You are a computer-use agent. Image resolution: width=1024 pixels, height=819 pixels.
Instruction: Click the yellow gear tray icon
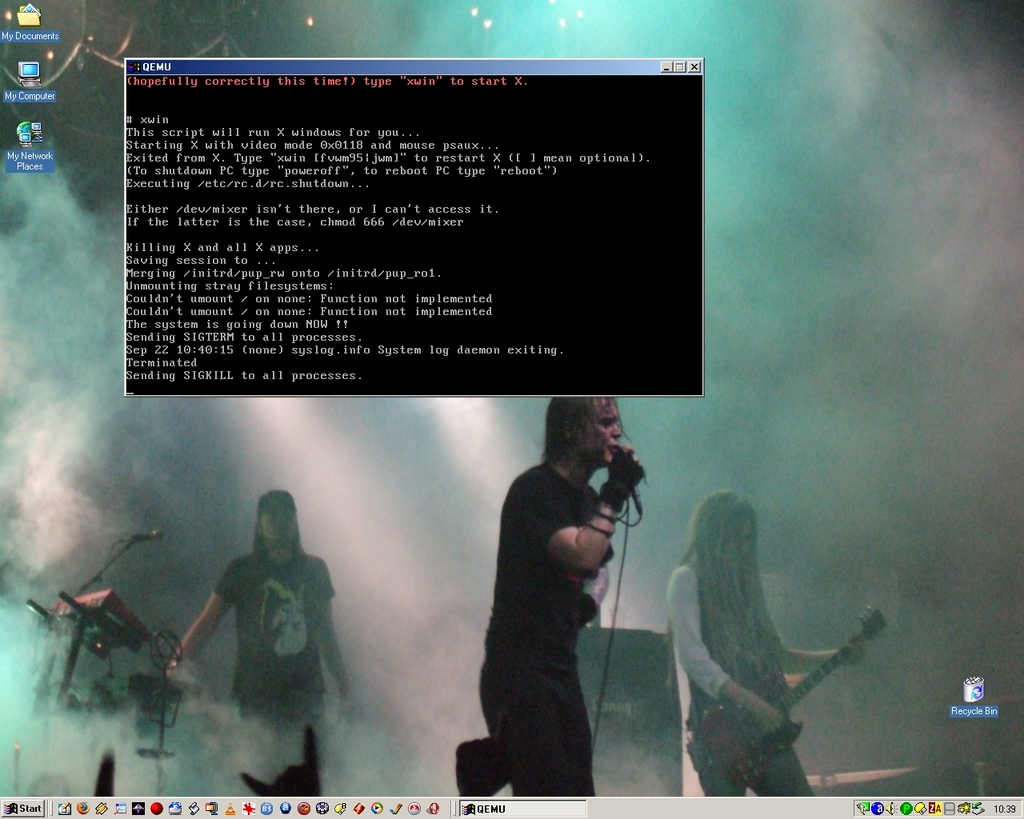(x=964, y=809)
